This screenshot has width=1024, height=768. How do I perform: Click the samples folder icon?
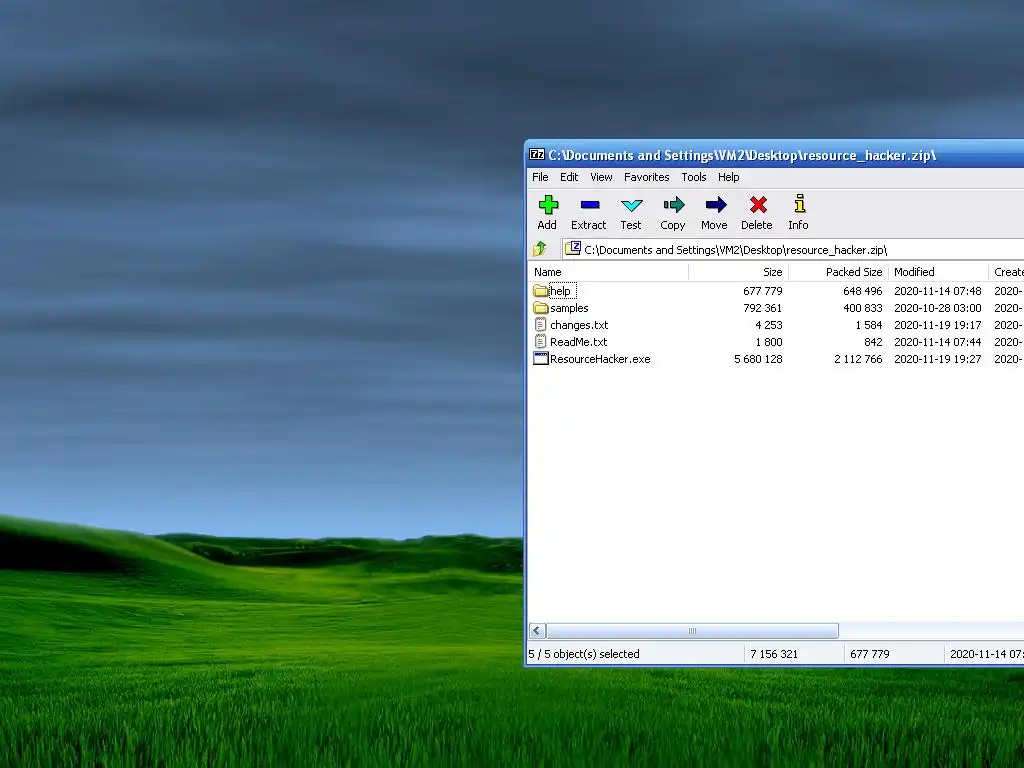point(540,308)
